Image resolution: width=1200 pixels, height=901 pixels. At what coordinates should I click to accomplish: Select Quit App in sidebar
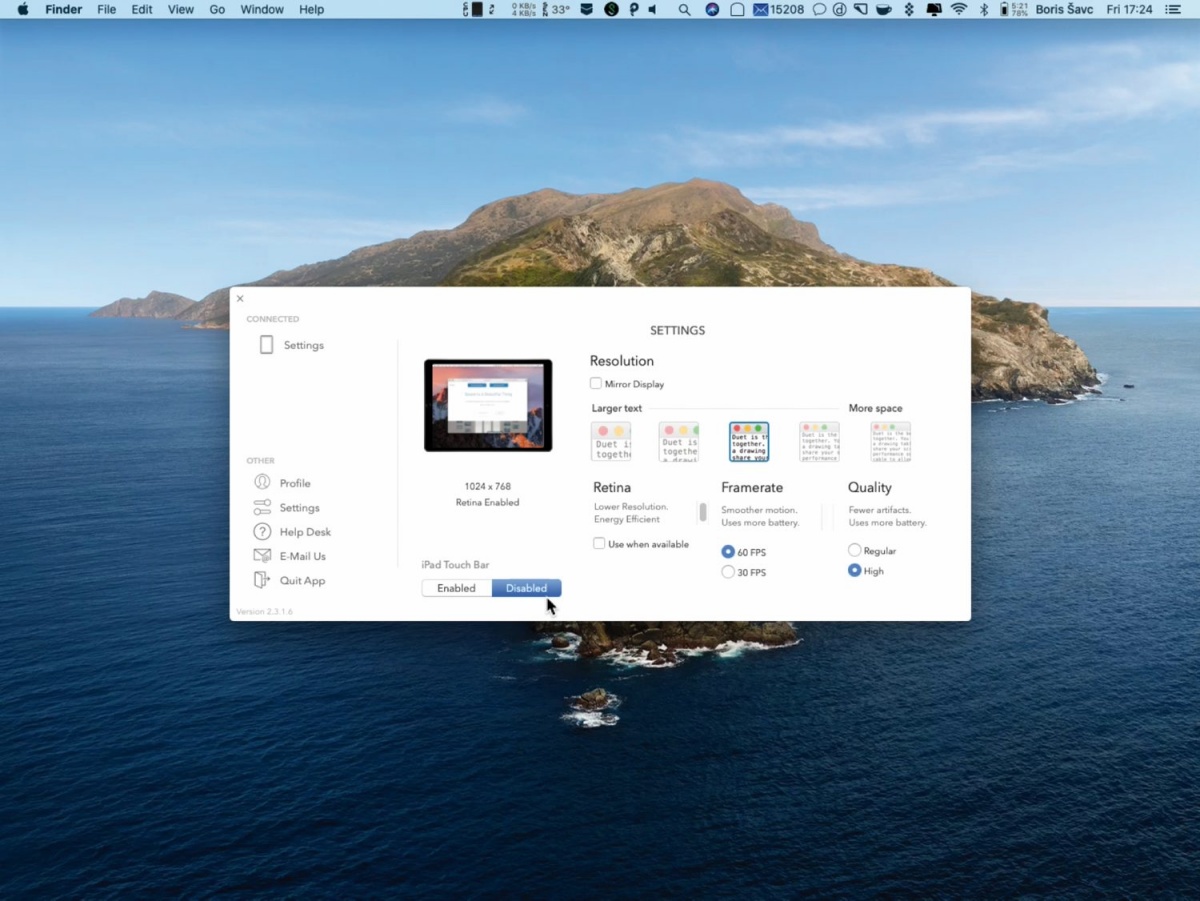pos(302,580)
